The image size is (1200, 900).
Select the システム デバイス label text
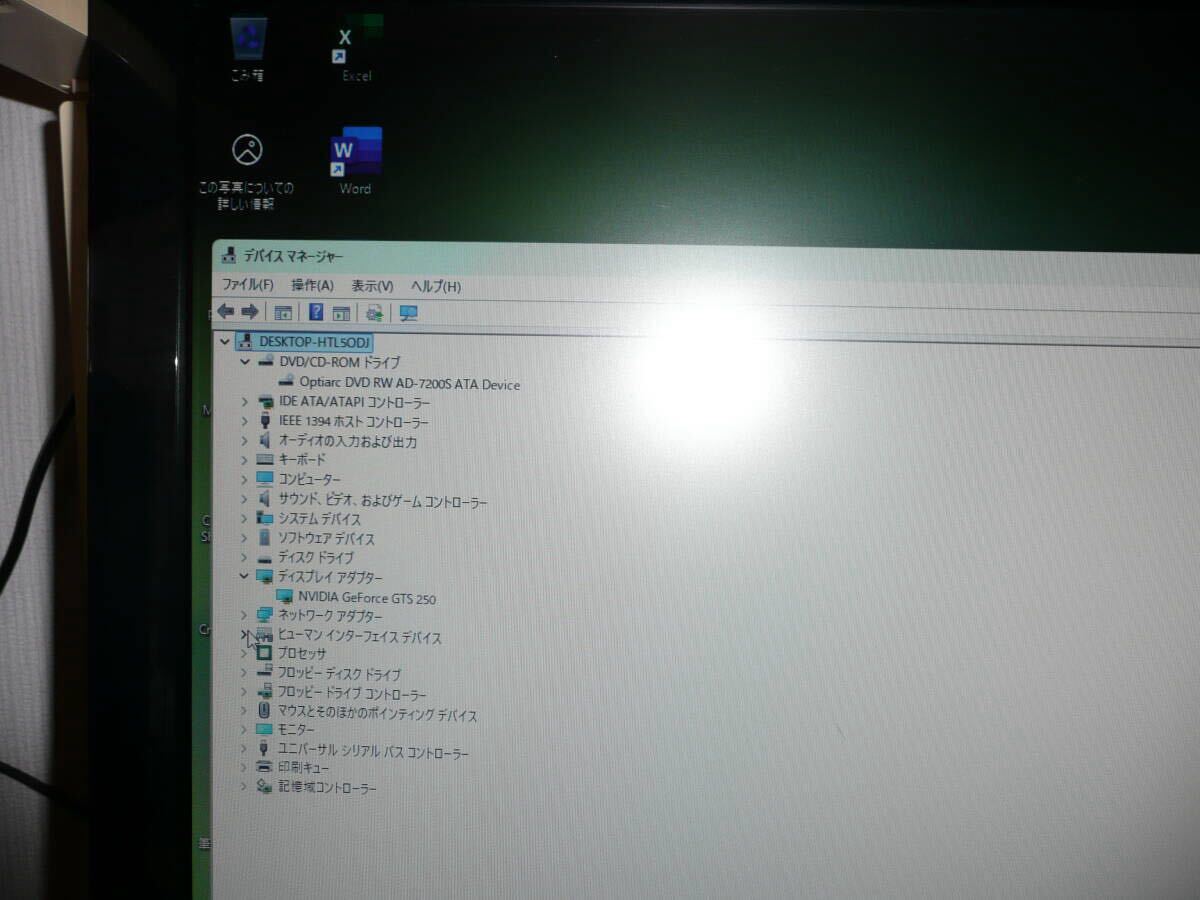click(320, 519)
